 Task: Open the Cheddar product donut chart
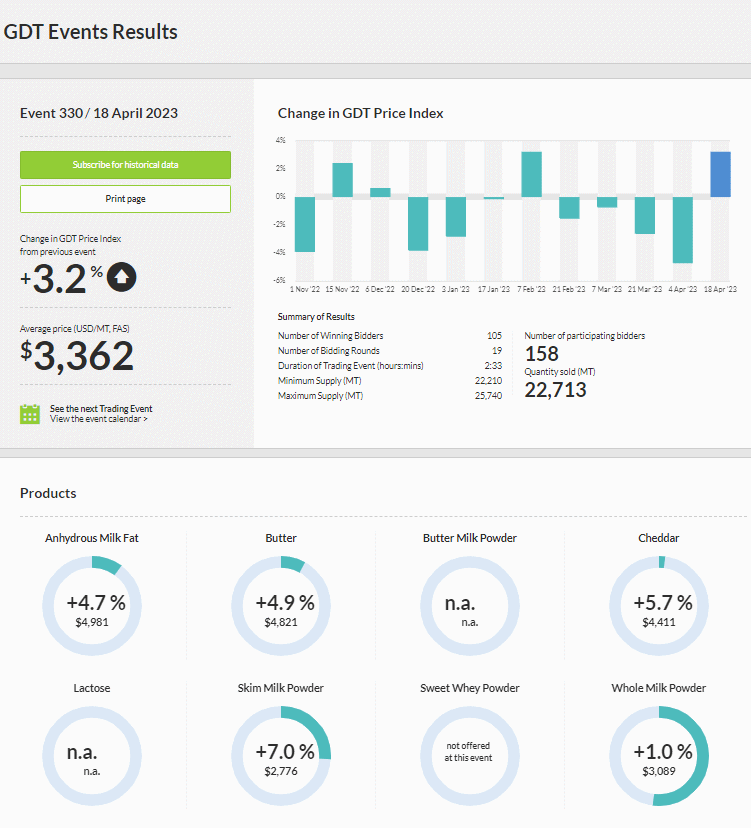coord(659,606)
